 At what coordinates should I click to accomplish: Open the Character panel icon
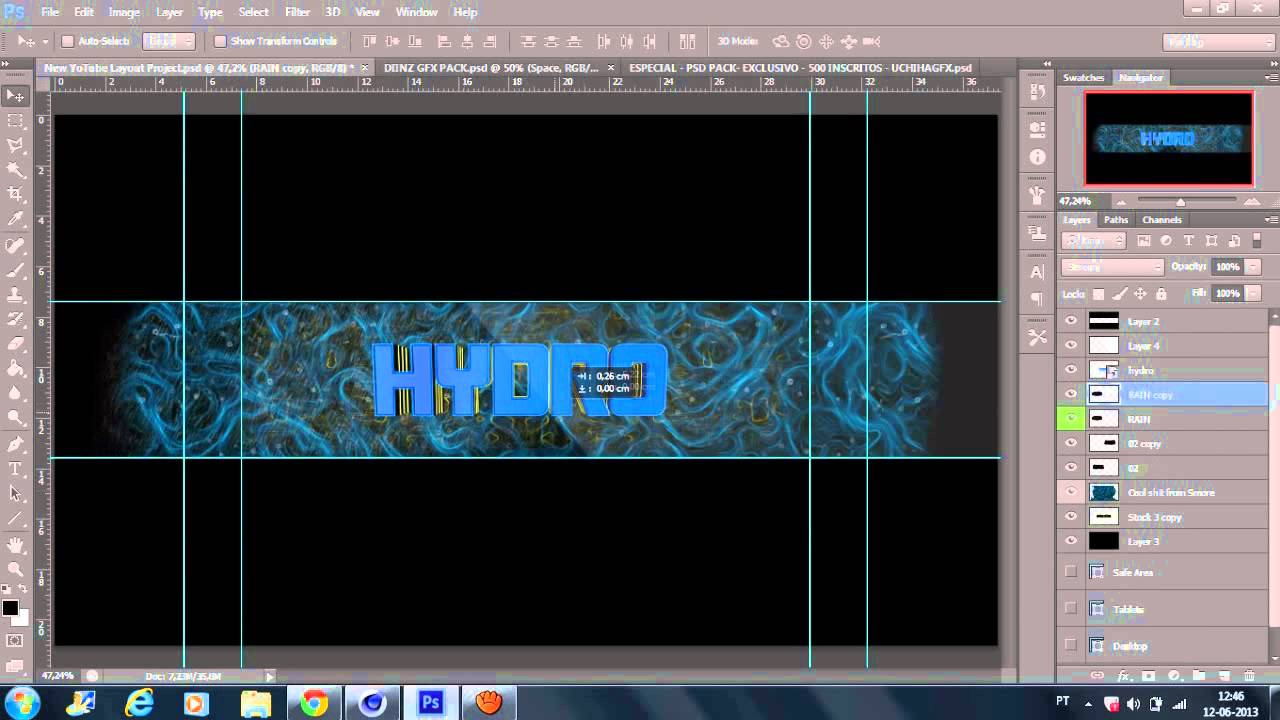click(1037, 272)
